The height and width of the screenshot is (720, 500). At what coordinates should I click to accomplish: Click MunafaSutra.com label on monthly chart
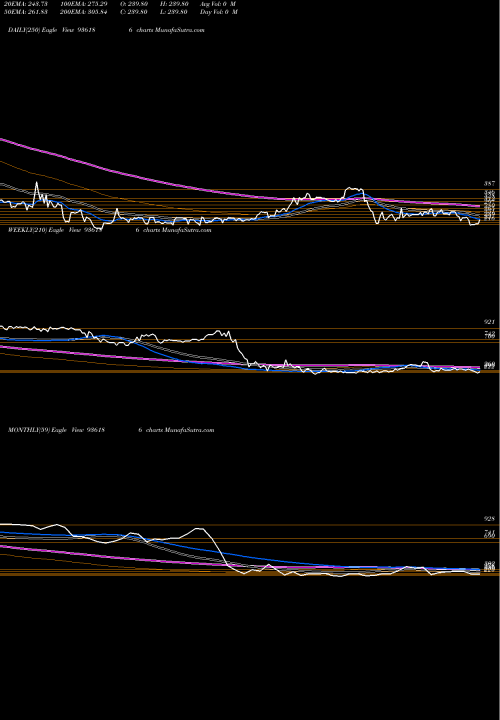[x=189, y=430]
